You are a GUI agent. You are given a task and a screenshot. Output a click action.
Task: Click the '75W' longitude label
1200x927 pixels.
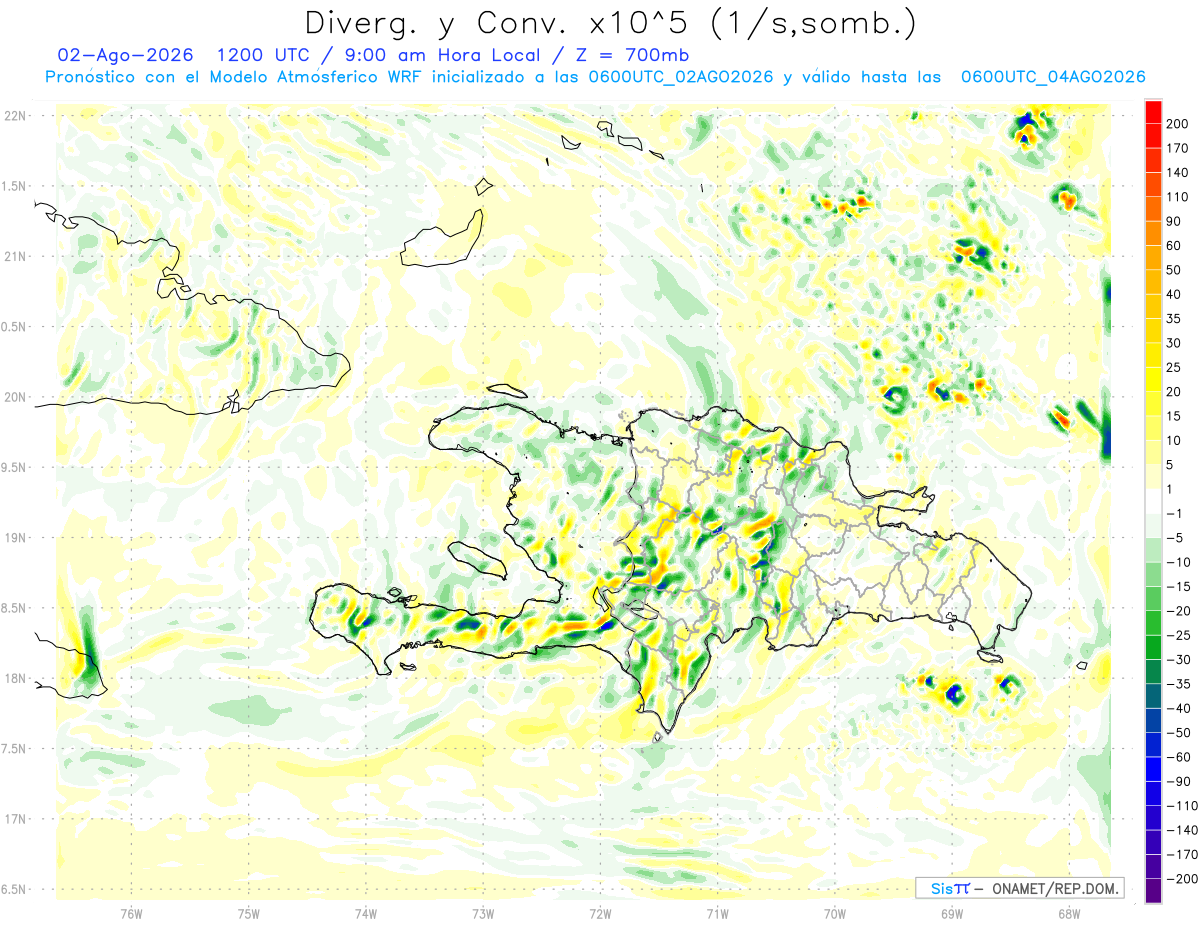coord(249,913)
